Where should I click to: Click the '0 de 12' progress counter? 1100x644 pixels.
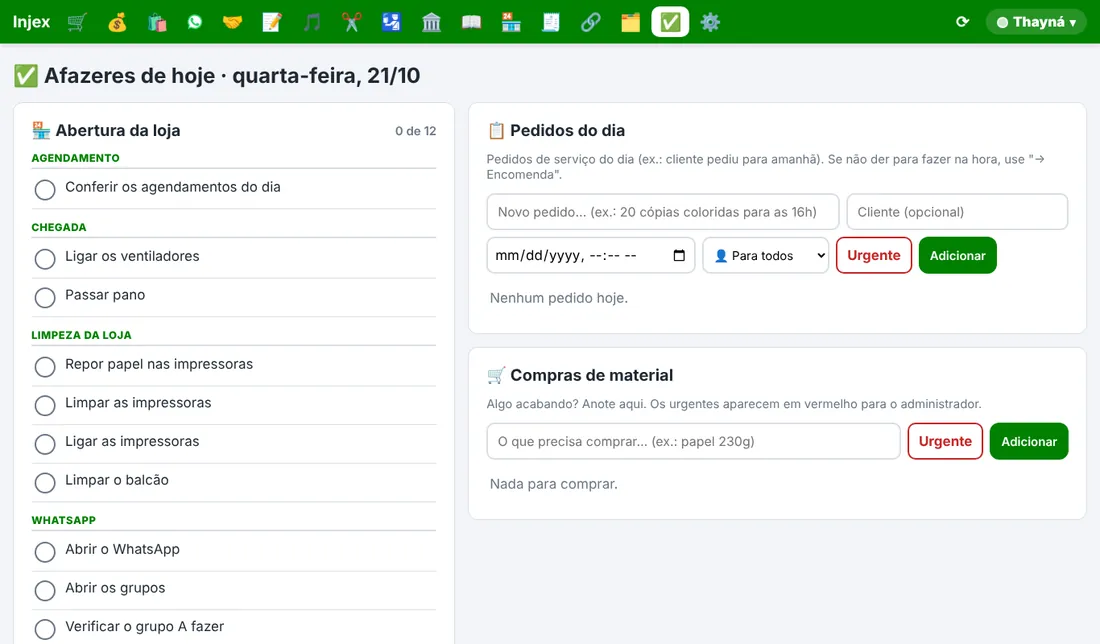(x=415, y=131)
